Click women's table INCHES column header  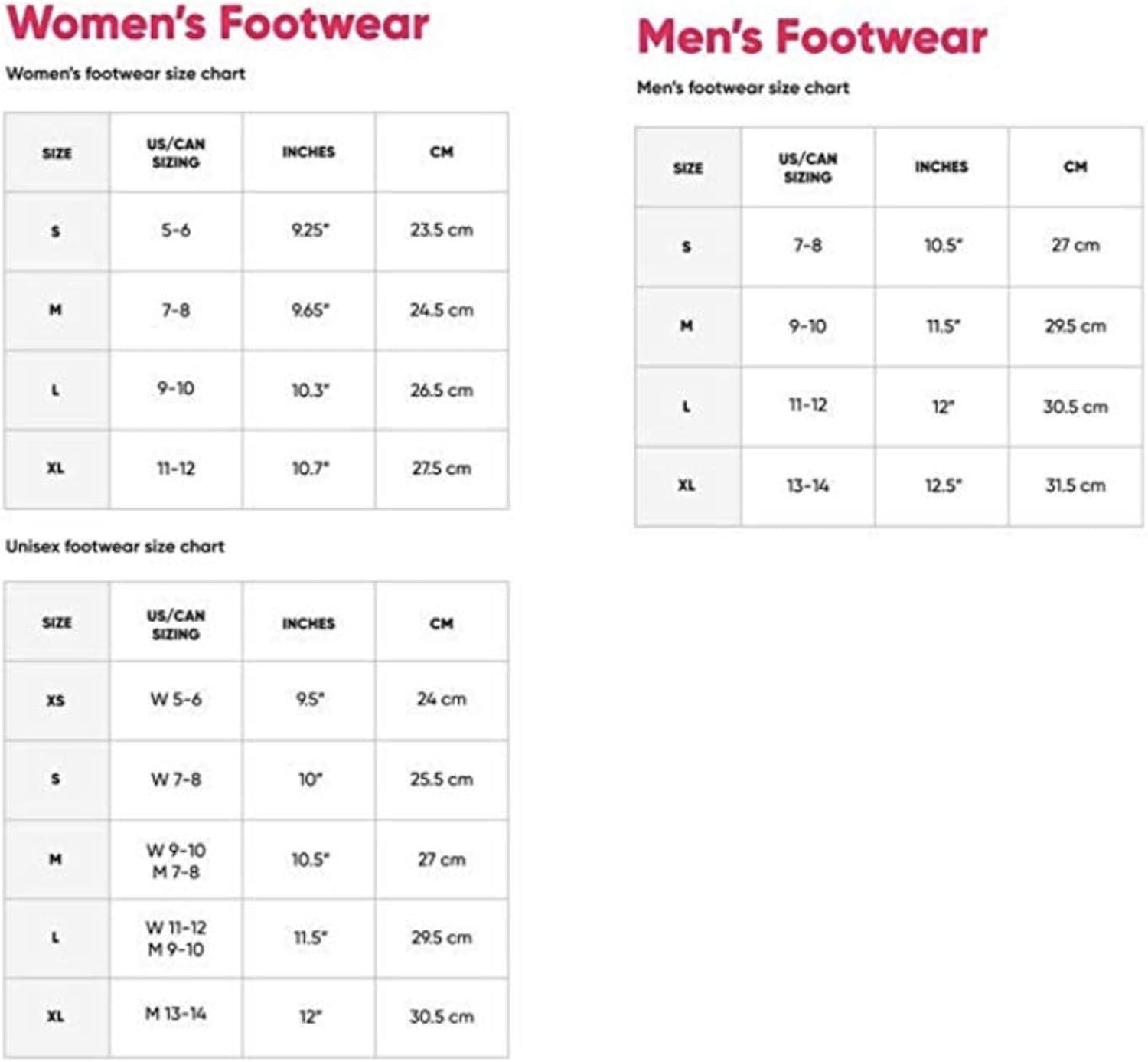pyautogui.click(x=308, y=152)
